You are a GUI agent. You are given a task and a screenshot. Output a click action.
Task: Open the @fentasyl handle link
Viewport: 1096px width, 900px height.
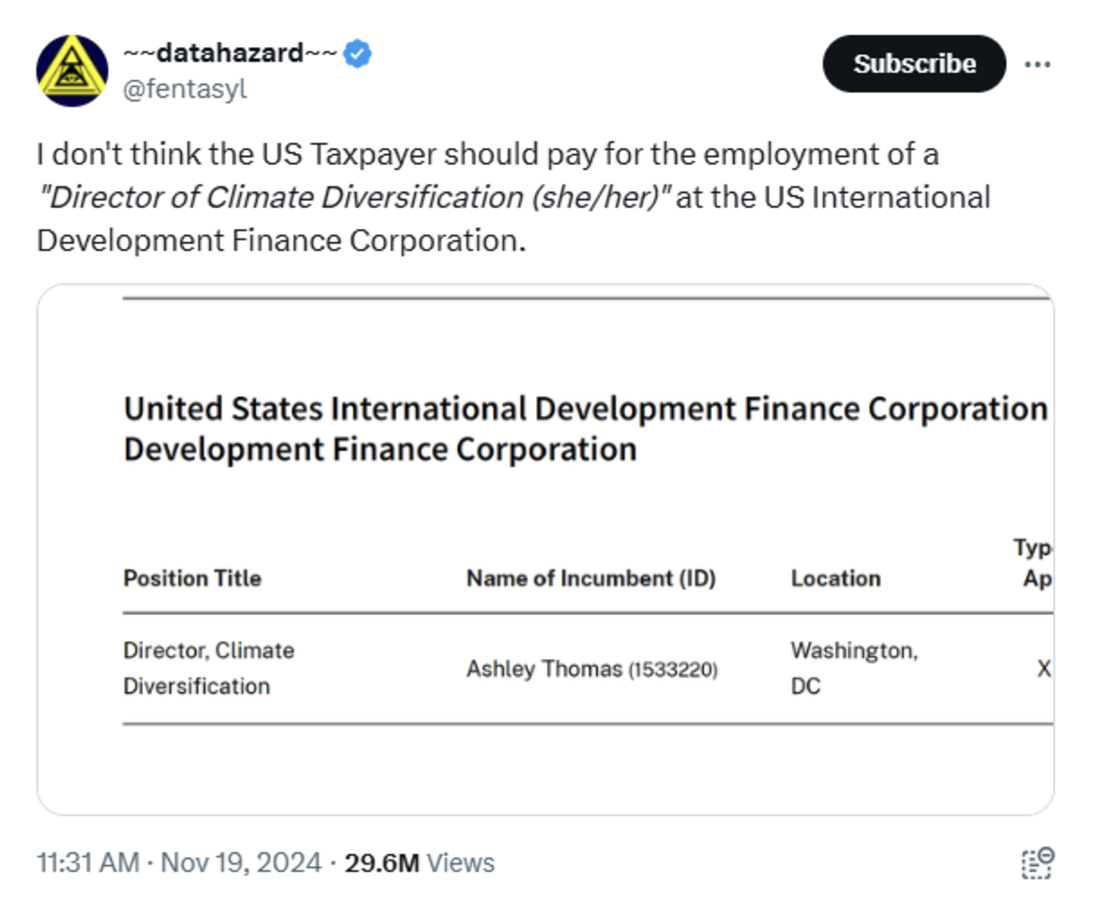[x=185, y=89]
